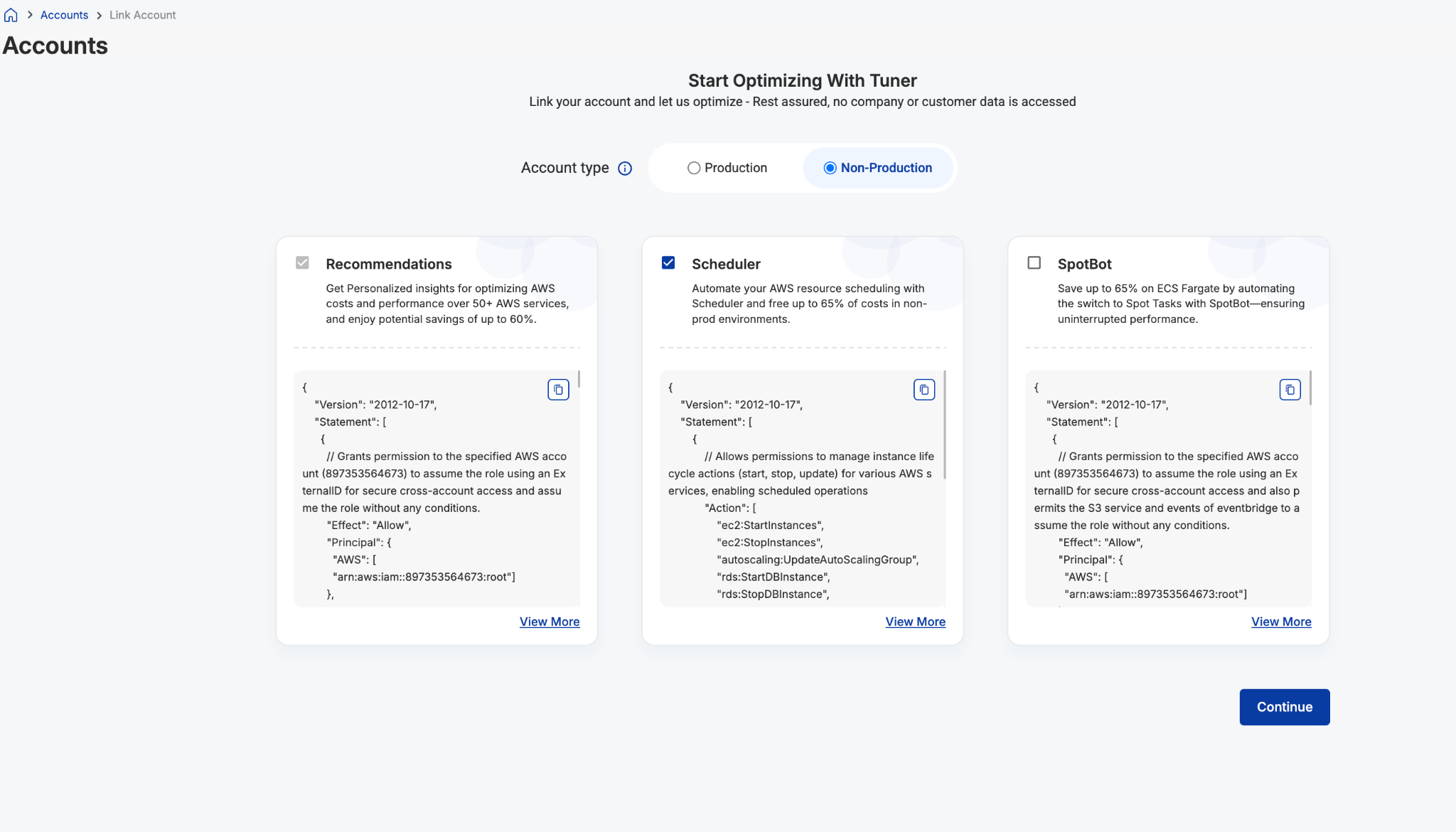Click the SpotBot code block scrollbar
This screenshot has height=832, width=1456.
(1310, 388)
